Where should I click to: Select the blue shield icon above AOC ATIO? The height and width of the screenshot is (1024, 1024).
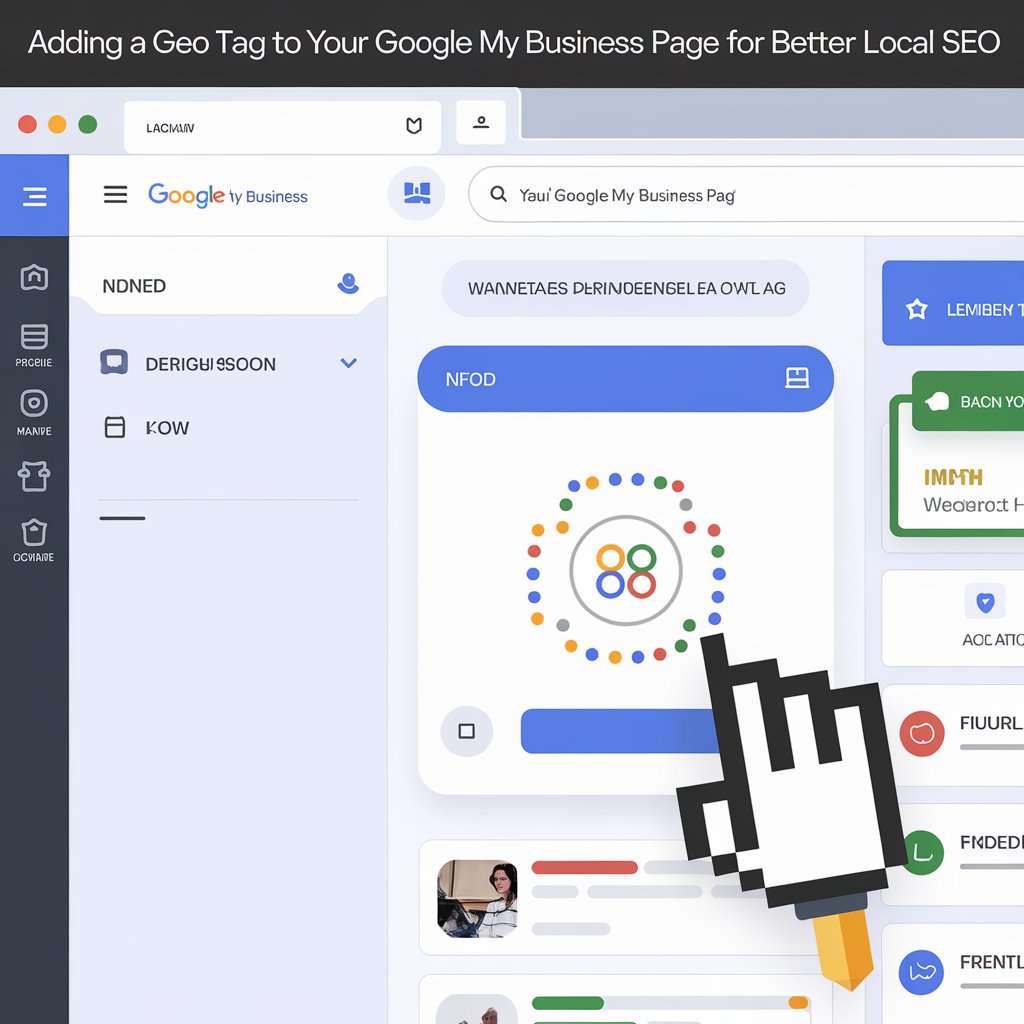pyautogui.click(x=985, y=602)
